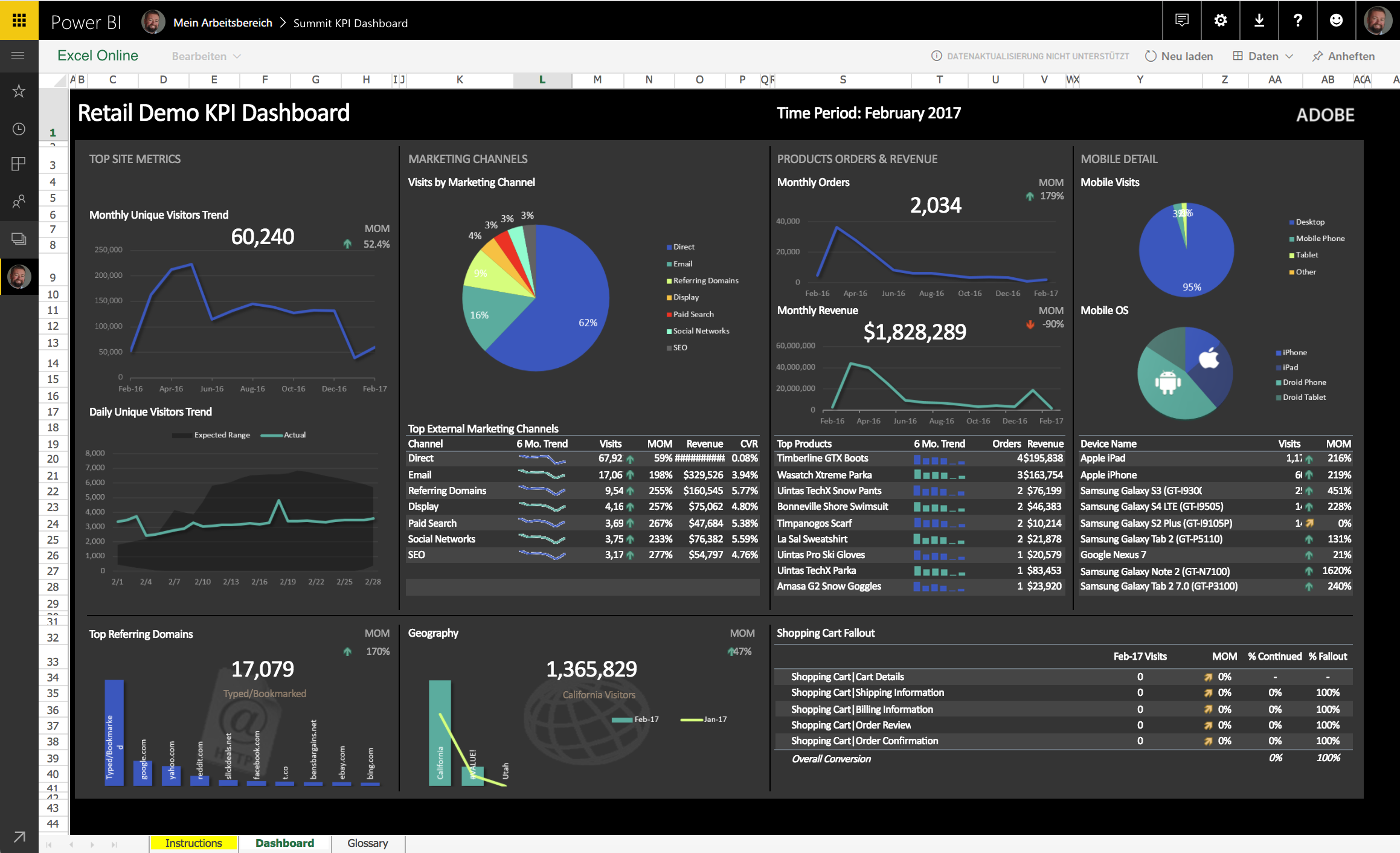This screenshot has width=1400, height=853.
Task: Click the settings gear icon in top bar
Action: coord(1220,18)
